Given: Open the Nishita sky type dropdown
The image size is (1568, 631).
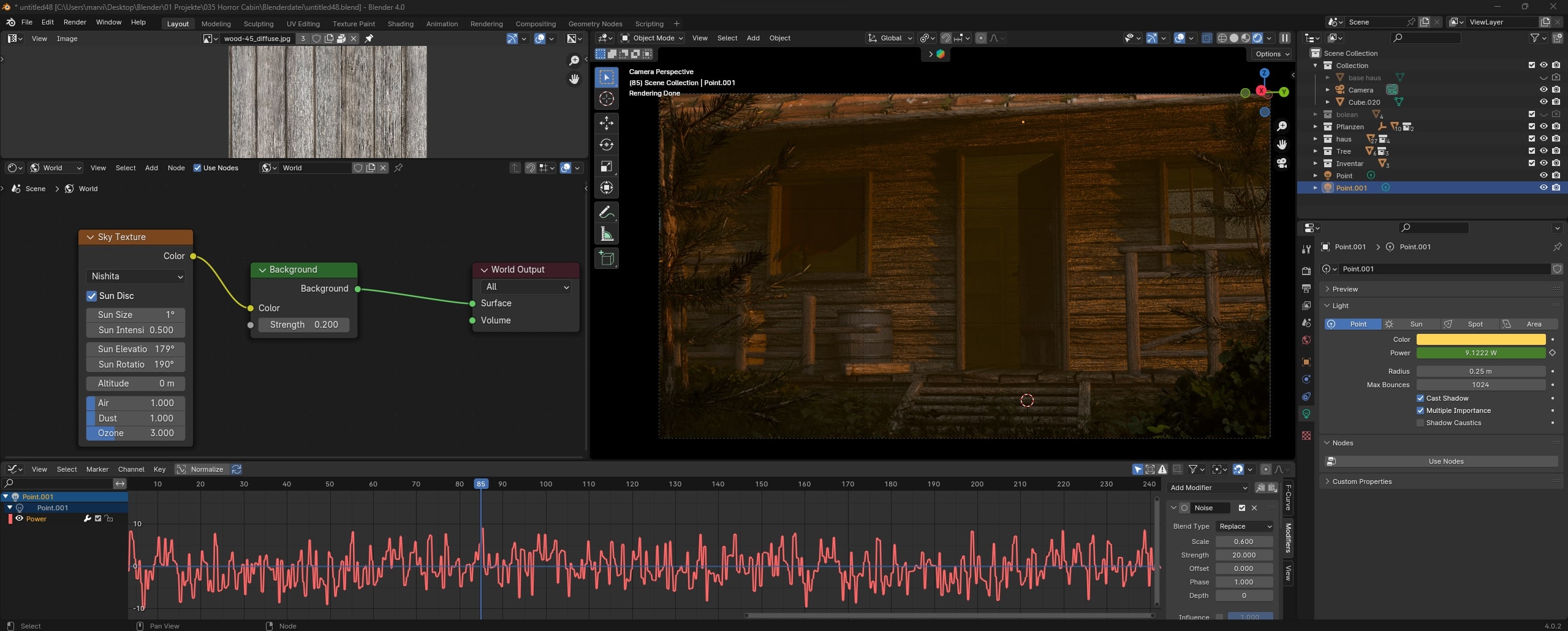Looking at the screenshot, I should point(136,276).
